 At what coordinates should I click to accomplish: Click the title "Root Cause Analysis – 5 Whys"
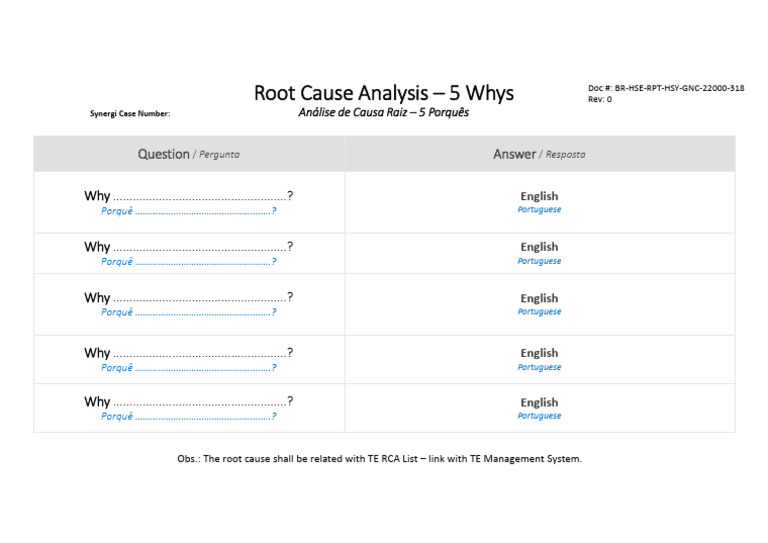(384, 93)
